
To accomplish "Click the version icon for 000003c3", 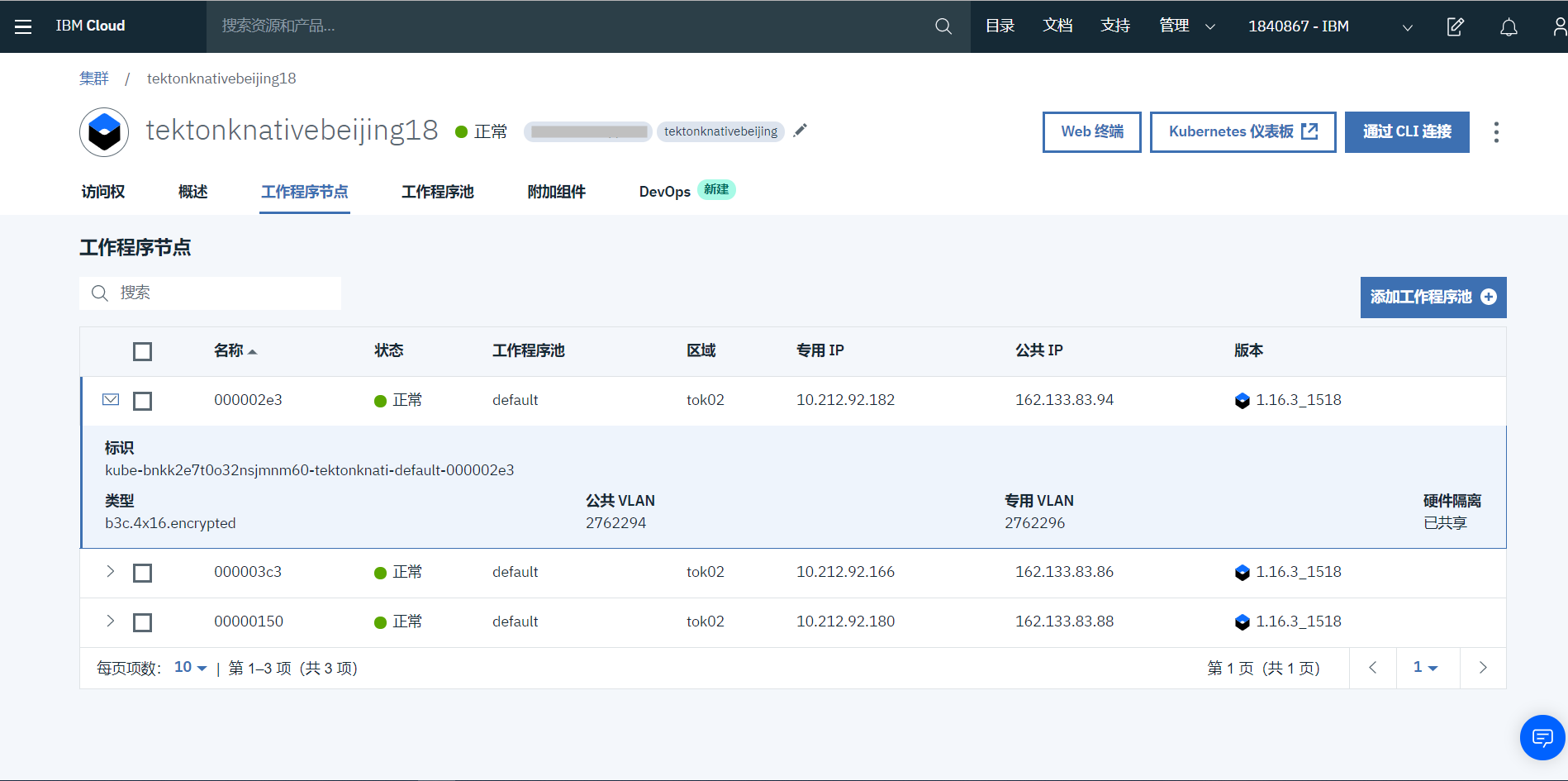I will point(1242,573).
